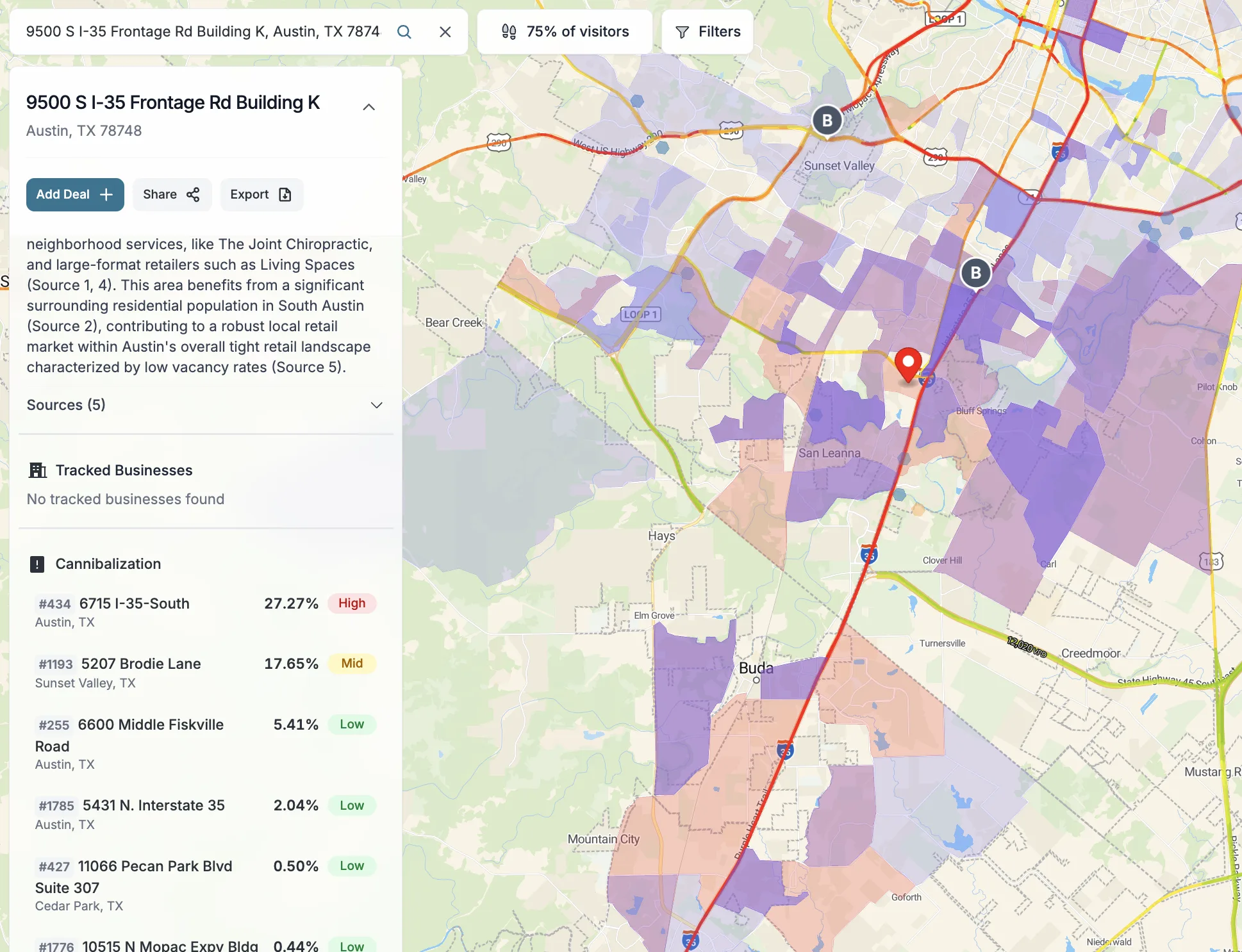Click the Austin, TX 78748 subtitle
The image size is (1242, 952).
[x=84, y=131]
